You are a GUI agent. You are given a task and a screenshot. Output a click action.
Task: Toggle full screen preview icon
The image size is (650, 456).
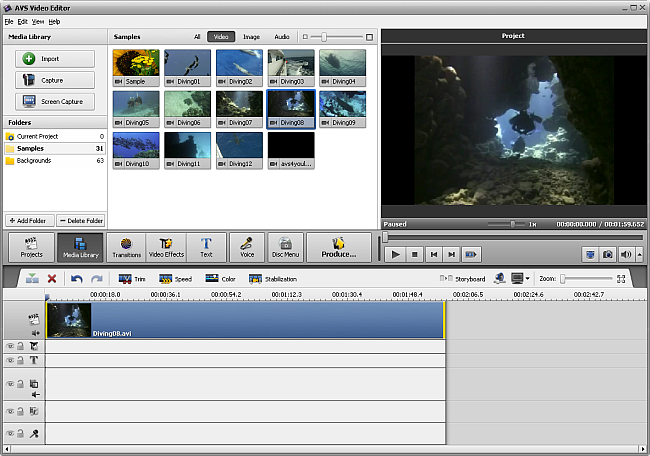590,254
